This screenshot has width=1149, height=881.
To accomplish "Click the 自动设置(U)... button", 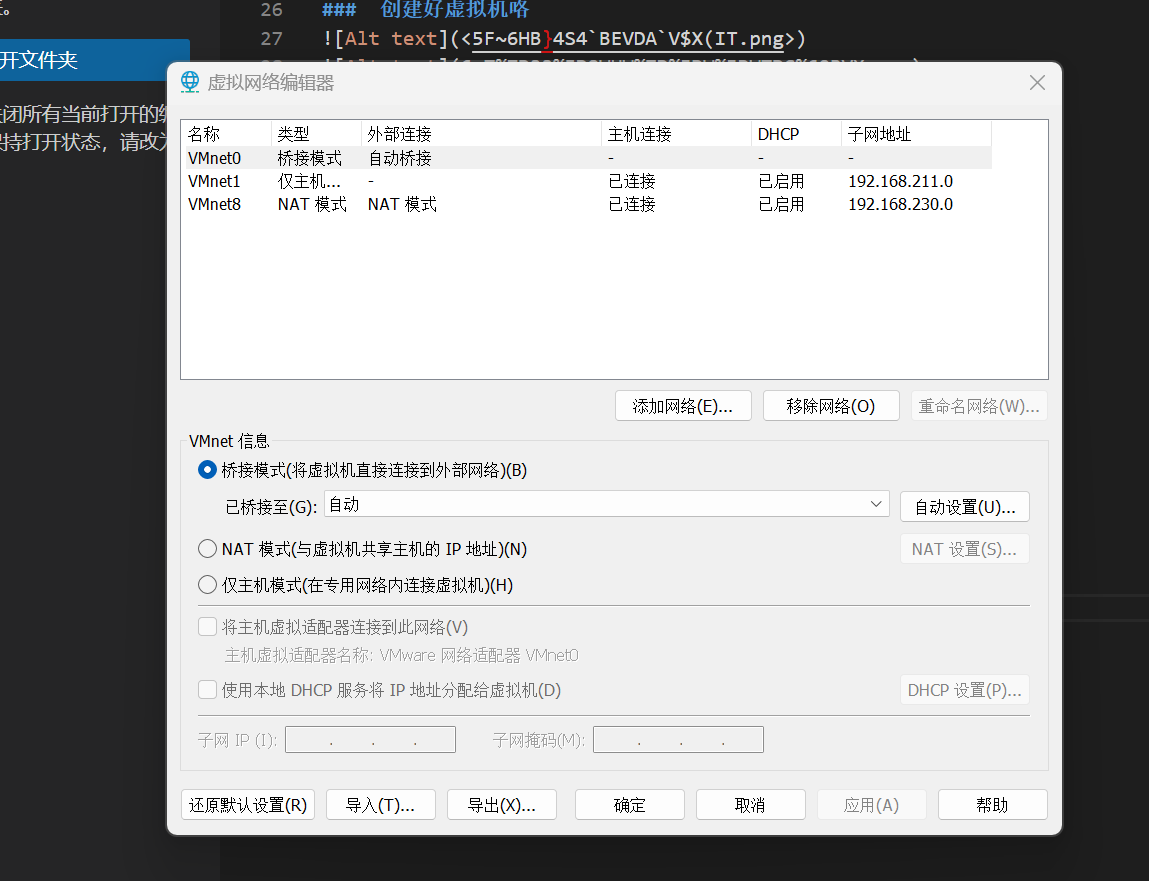I will pyautogui.click(x=964, y=506).
